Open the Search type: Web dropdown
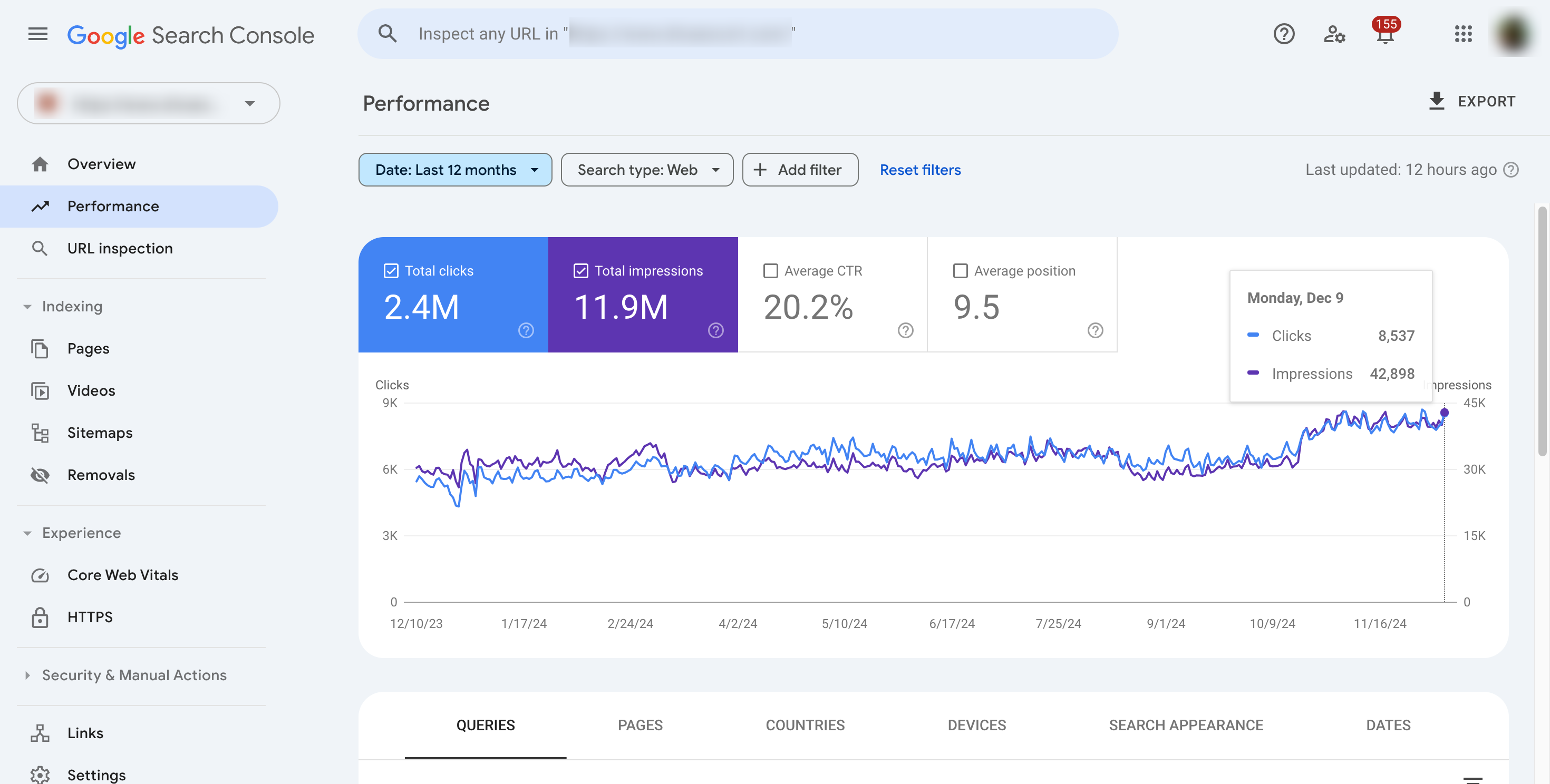1550x784 pixels. pos(647,170)
